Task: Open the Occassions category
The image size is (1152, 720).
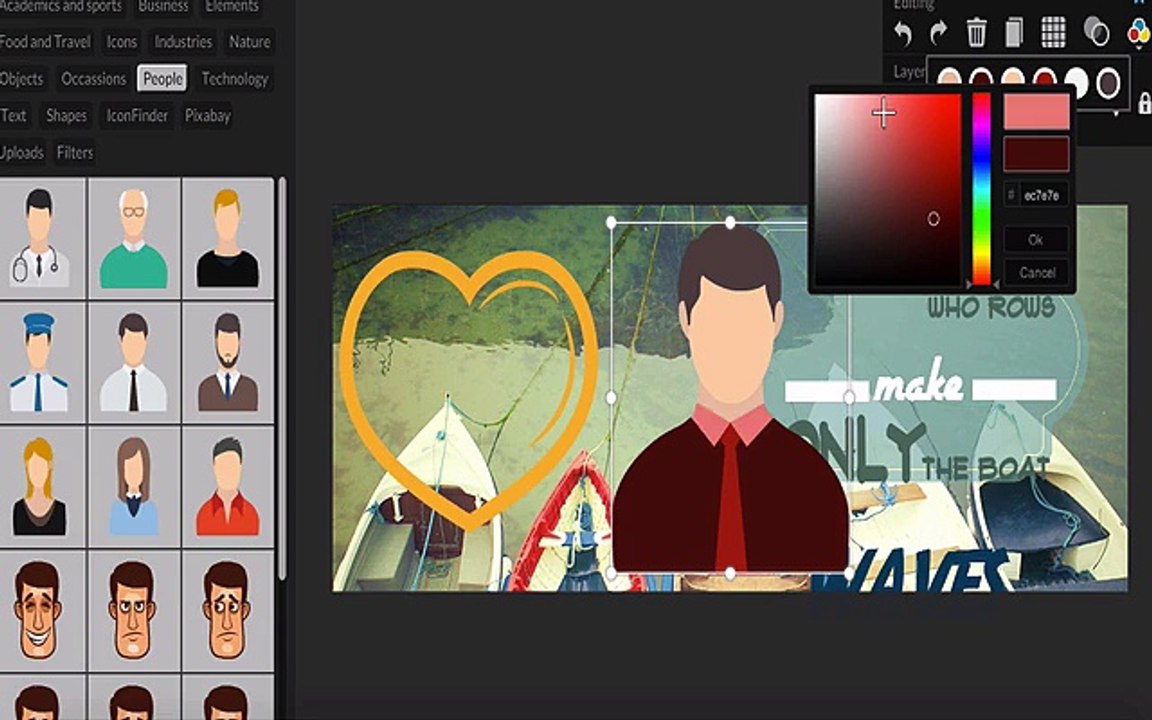Action: pyautogui.click(x=93, y=79)
